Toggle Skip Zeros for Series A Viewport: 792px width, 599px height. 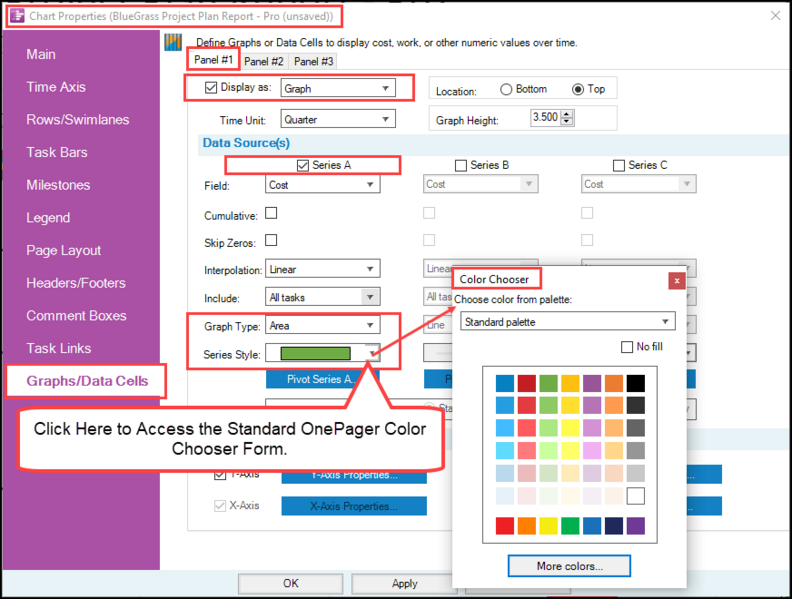[271, 240]
